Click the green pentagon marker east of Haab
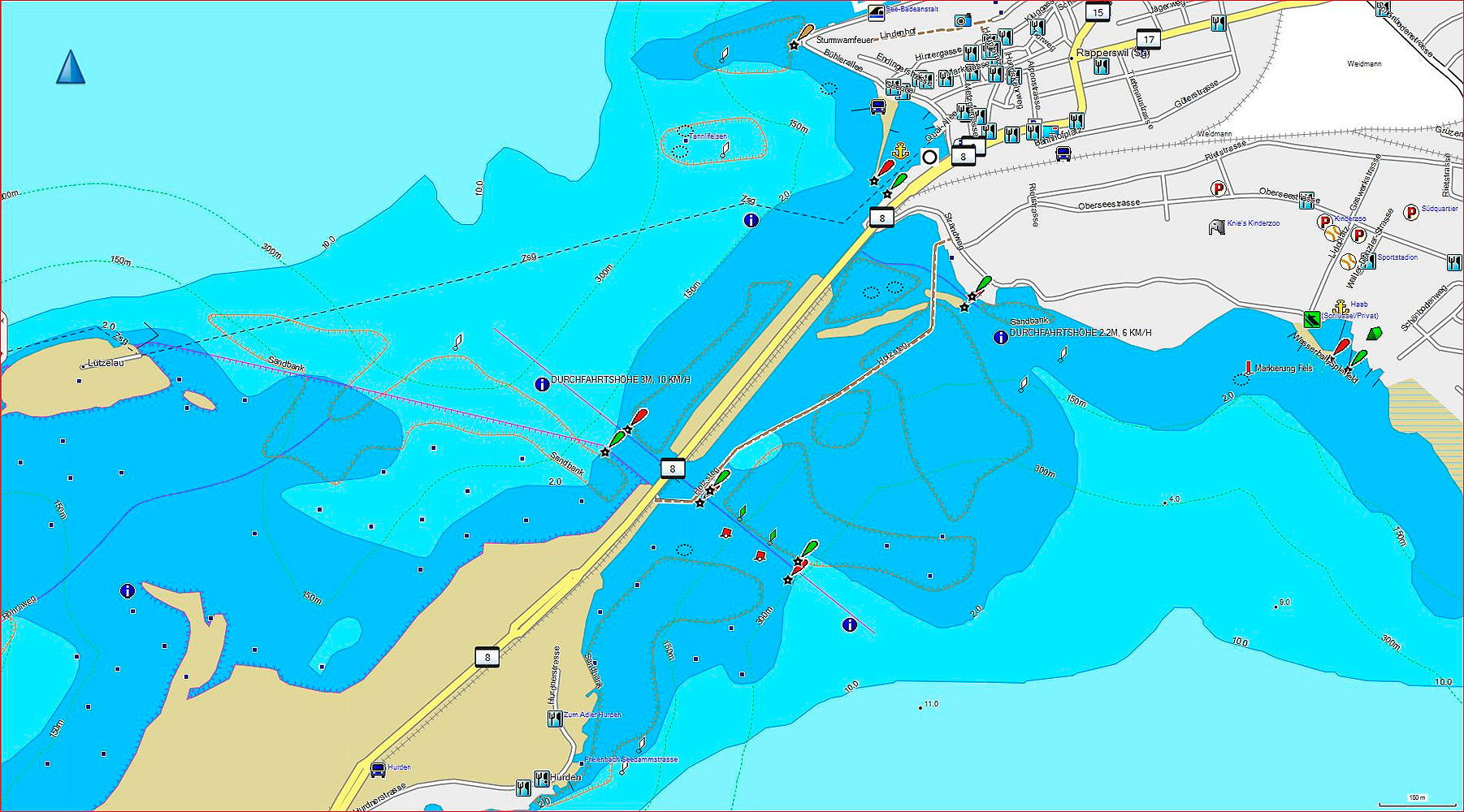This screenshot has width=1464, height=812. point(1374,333)
